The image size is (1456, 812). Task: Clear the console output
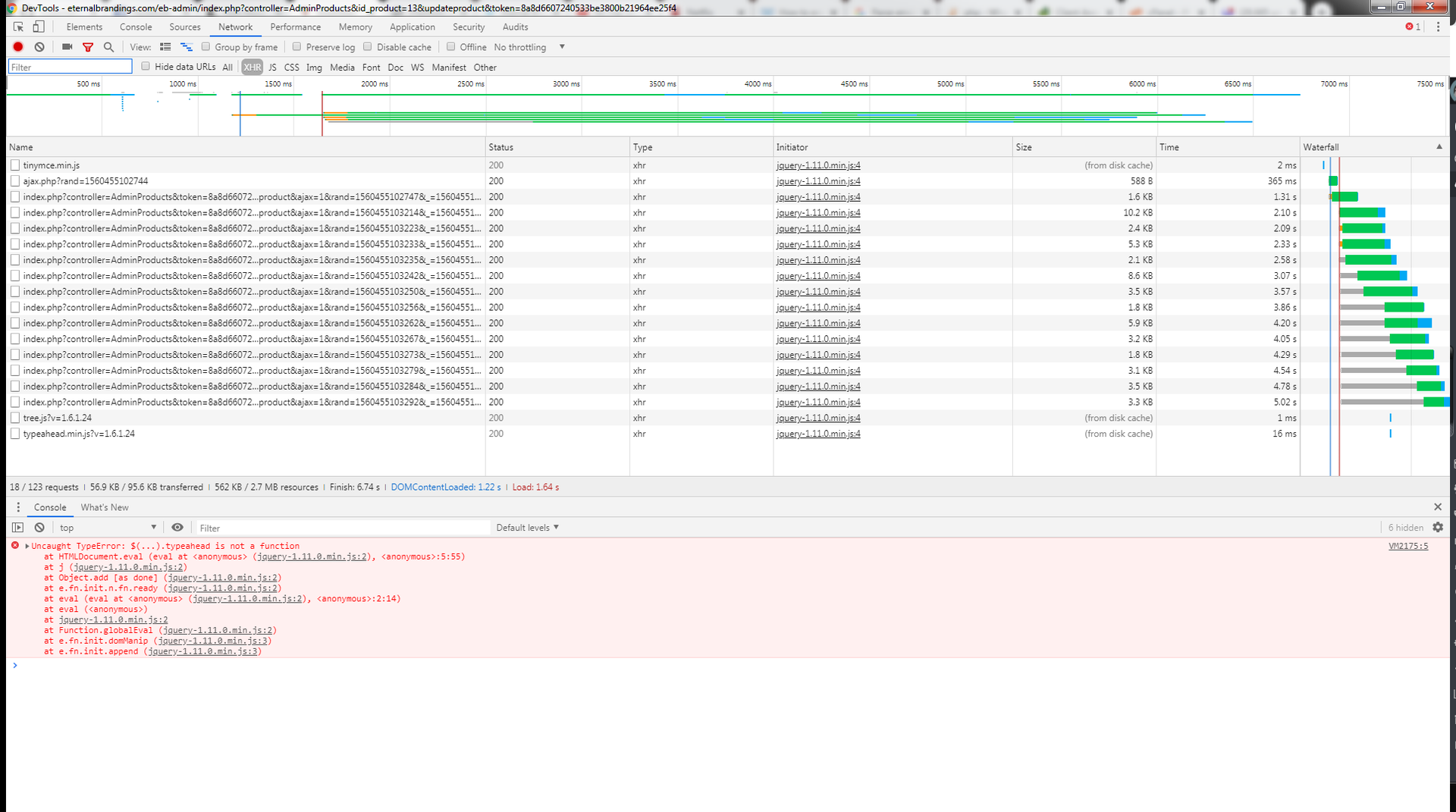pos(39,528)
